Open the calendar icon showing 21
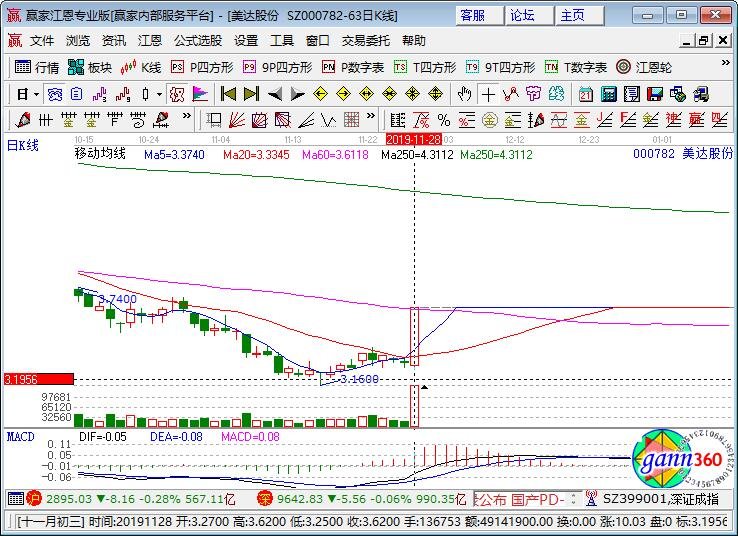Viewport: 738px width, 536px height. point(586,95)
